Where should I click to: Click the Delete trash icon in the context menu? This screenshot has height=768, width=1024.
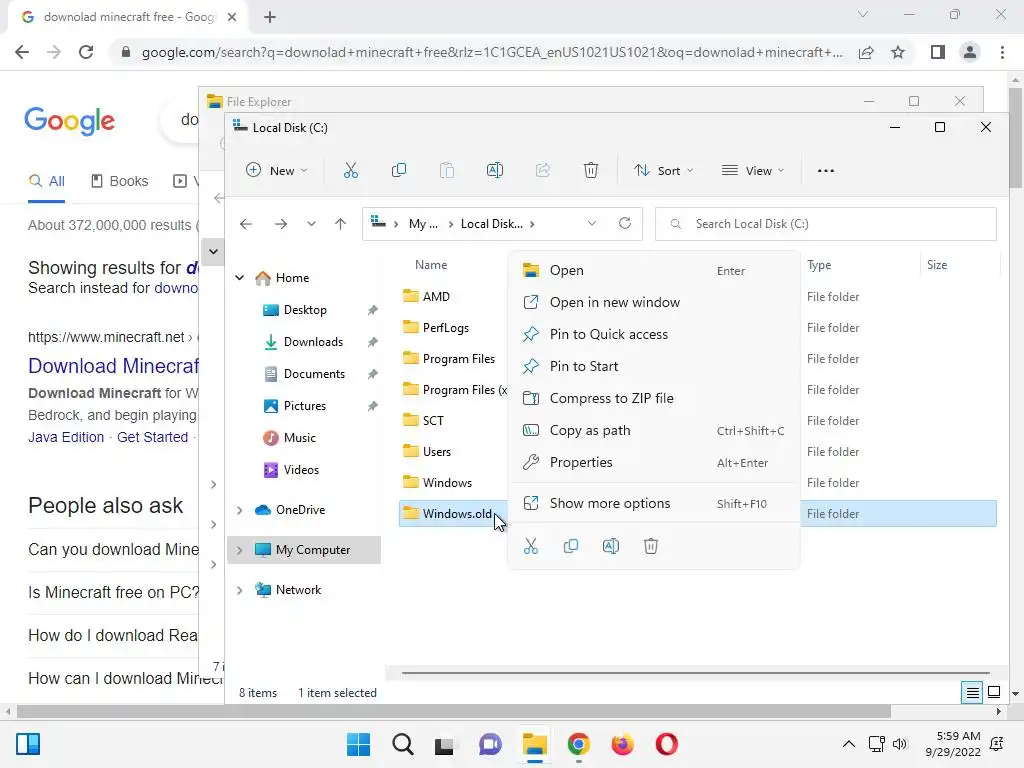650,546
